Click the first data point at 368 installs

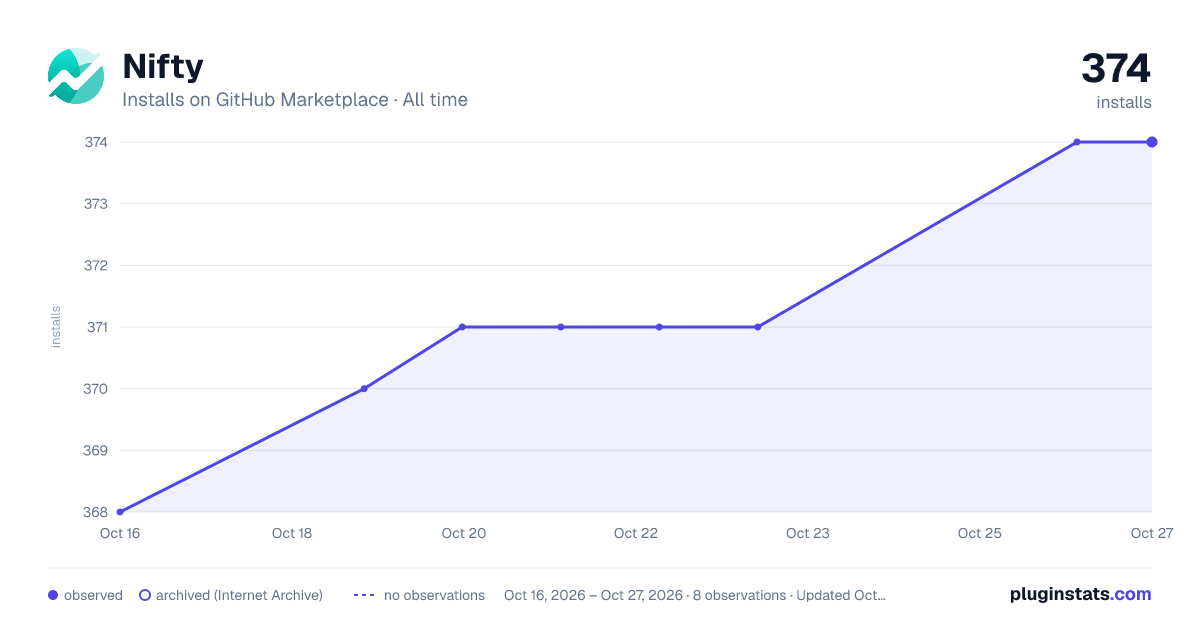[x=120, y=512]
